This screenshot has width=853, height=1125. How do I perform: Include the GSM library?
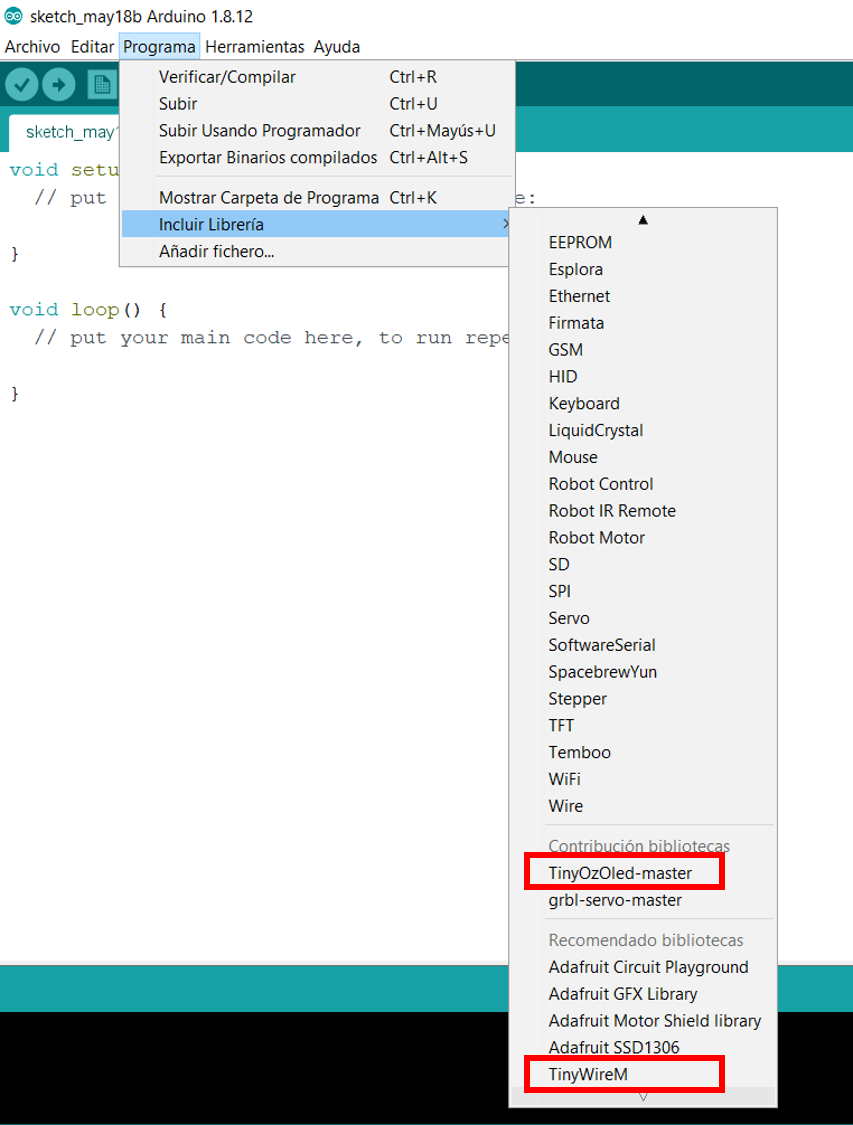coord(643,349)
